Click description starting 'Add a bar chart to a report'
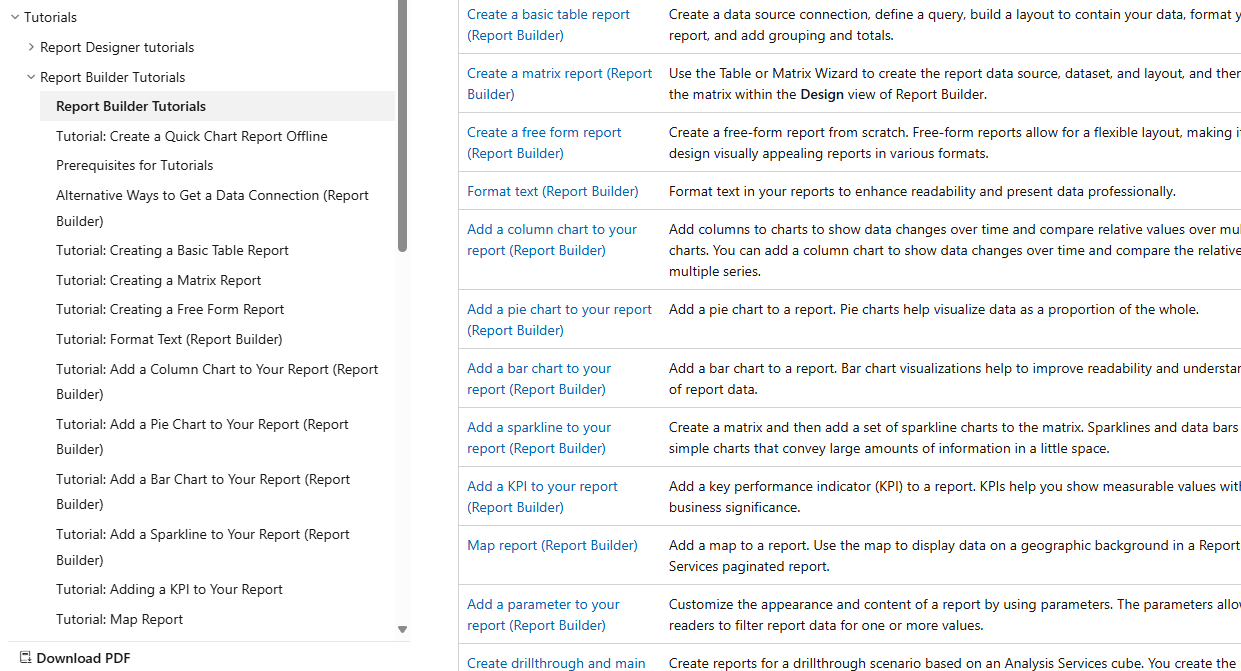 pos(955,379)
